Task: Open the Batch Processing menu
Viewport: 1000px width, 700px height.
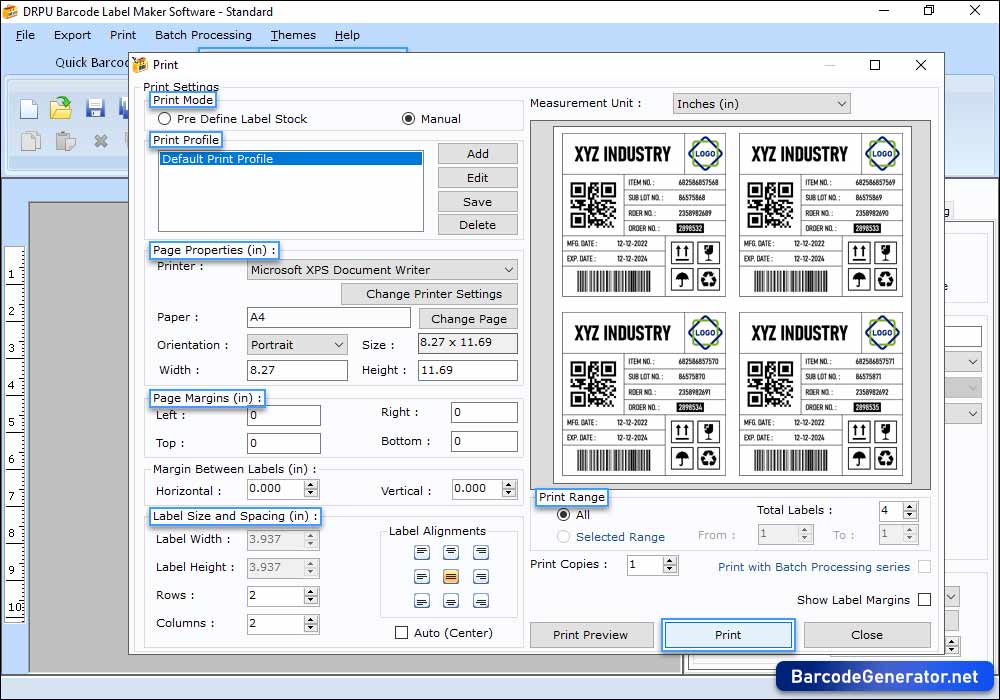Action: [203, 35]
